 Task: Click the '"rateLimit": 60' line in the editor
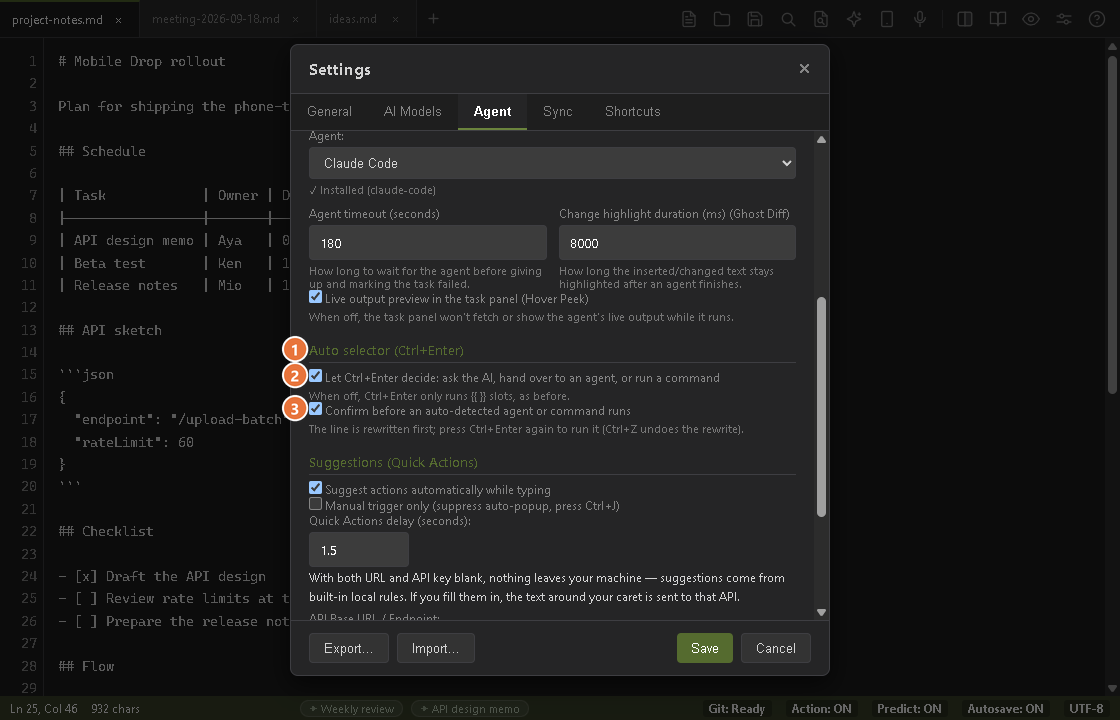134,442
